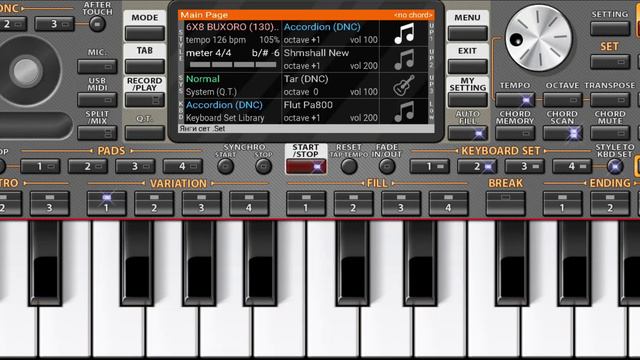Trigger PAD 2
This screenshot has width=640, height=360.
(x=88, y=167)
